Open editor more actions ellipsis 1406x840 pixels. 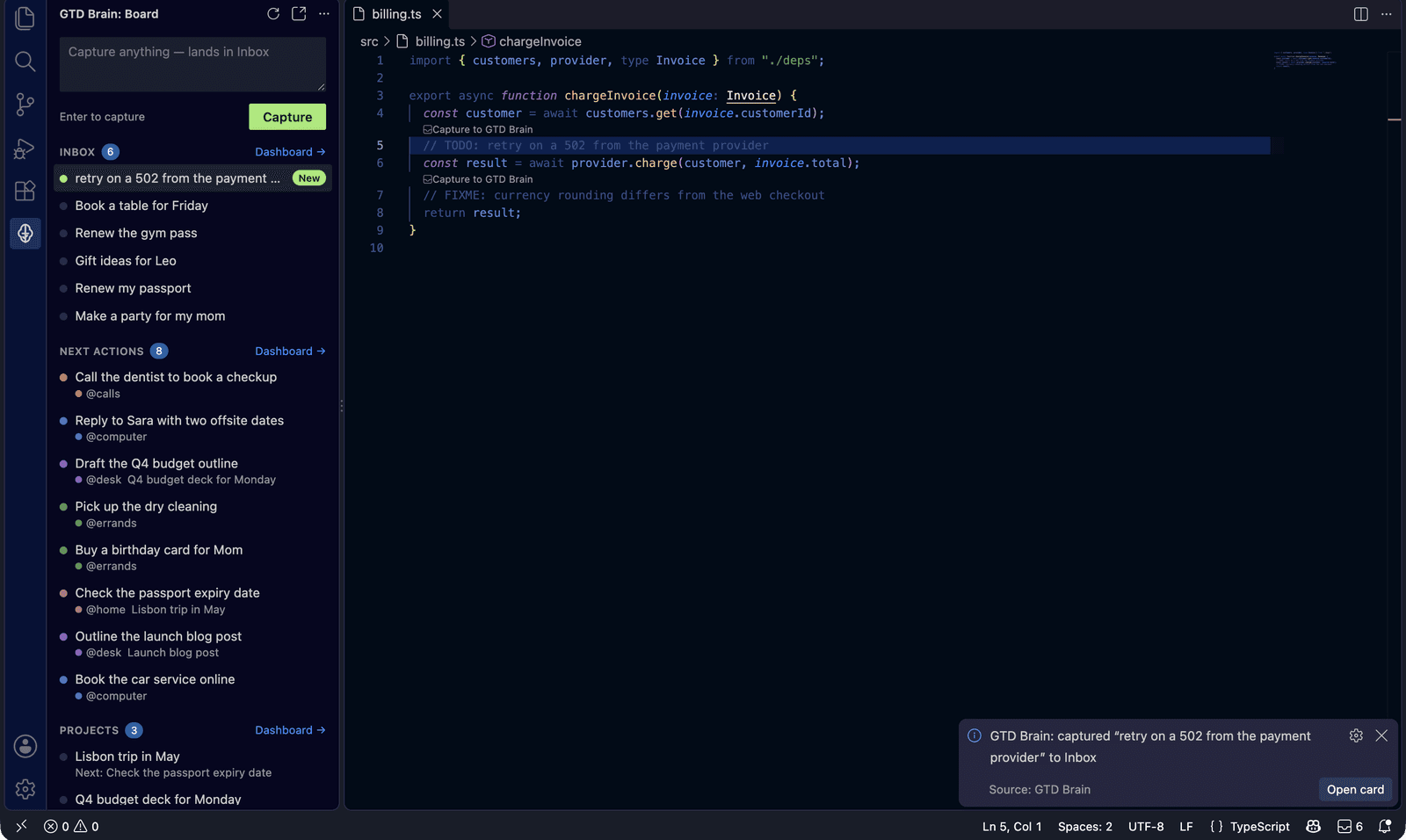click(x=1386, y=14)
